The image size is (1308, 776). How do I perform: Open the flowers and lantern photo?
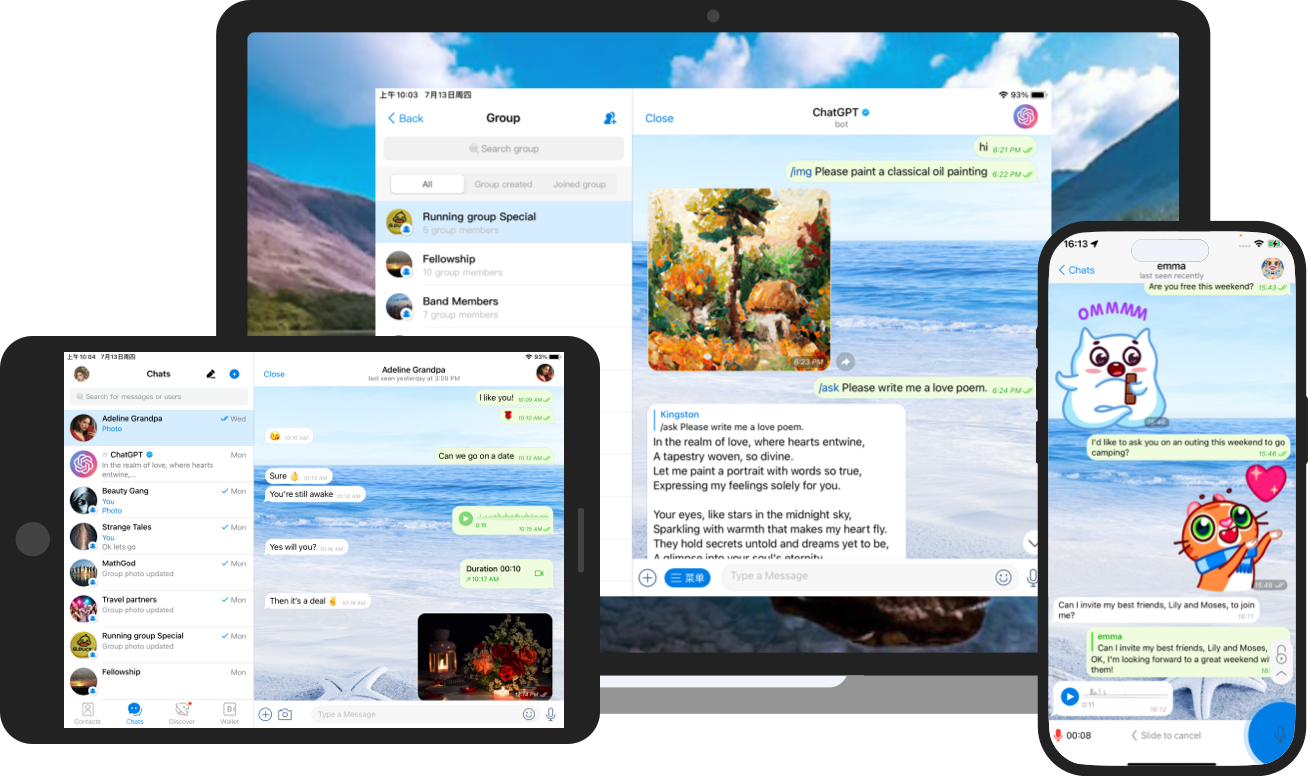tap(484, 656)
